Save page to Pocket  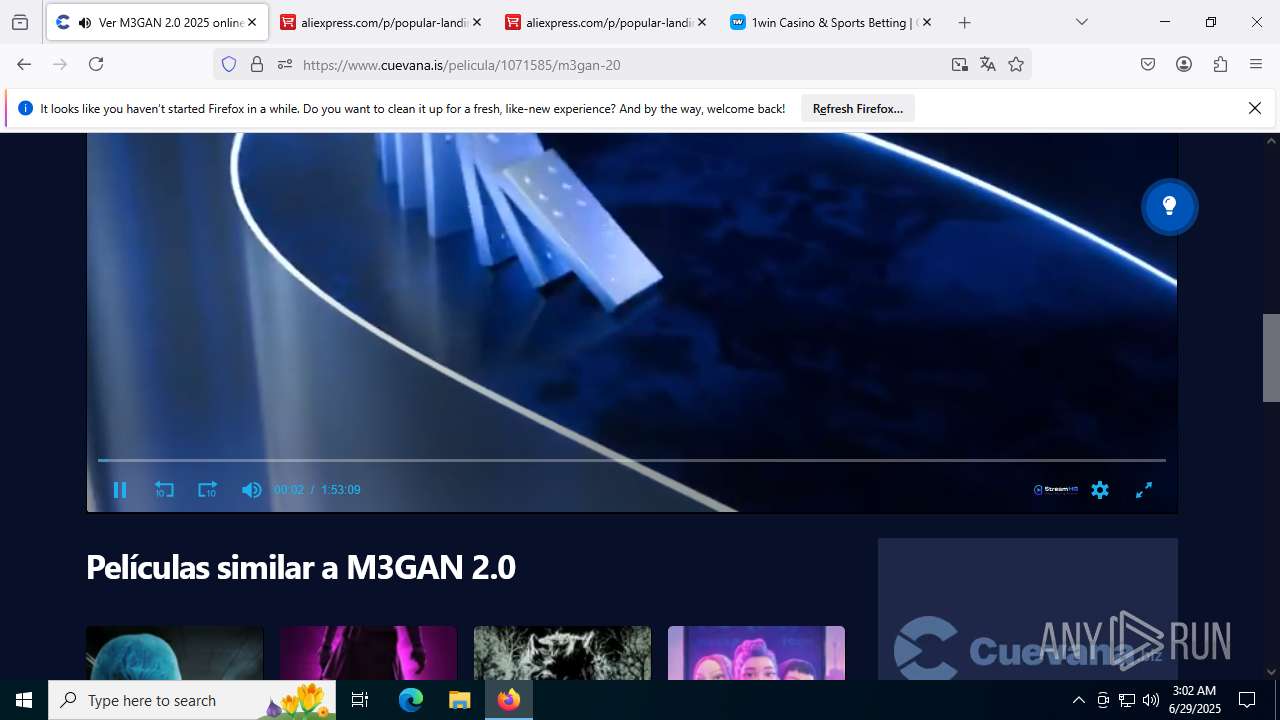[x=1148, y=64]
